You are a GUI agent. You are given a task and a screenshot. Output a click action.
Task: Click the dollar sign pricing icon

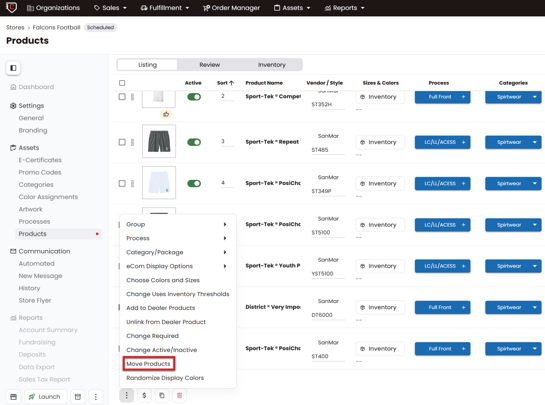pos(144,395)
